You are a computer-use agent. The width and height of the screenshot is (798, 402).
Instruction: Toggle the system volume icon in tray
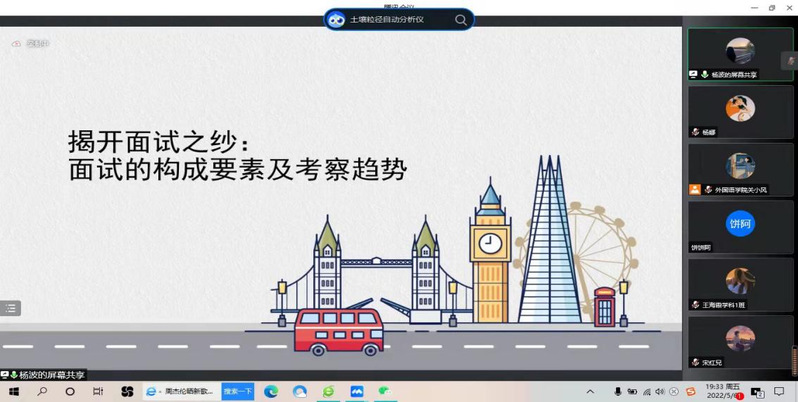tap(660, 392)
